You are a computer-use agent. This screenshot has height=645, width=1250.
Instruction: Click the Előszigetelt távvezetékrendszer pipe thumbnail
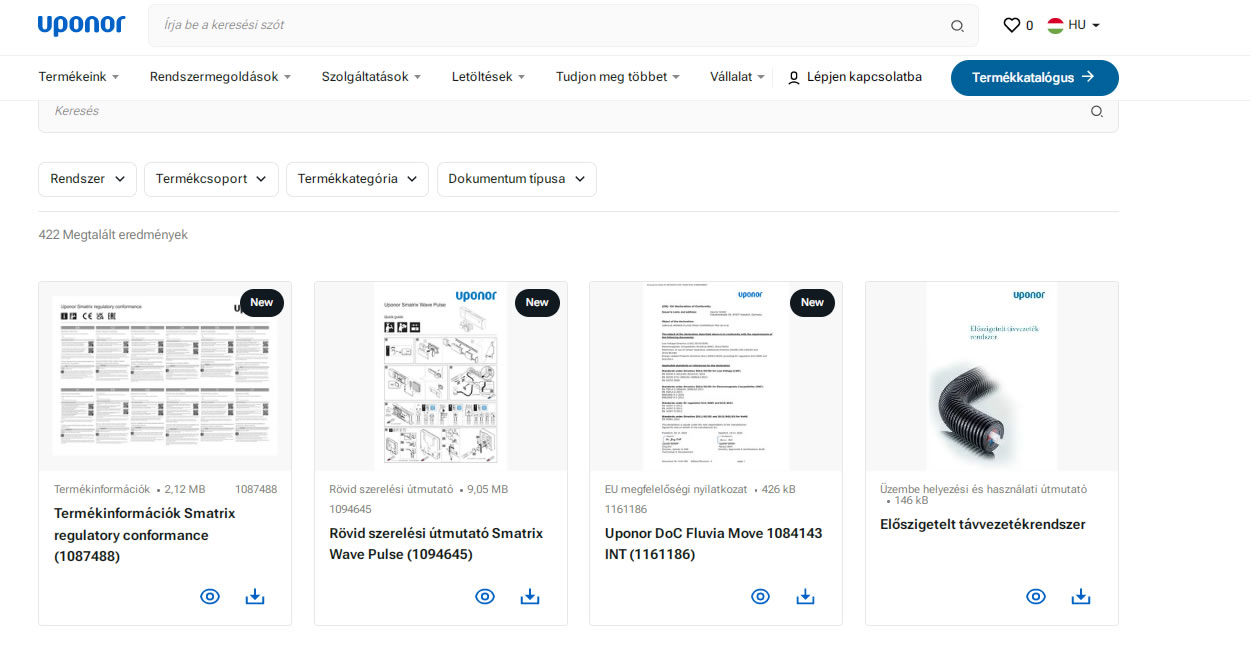[992, 376]
